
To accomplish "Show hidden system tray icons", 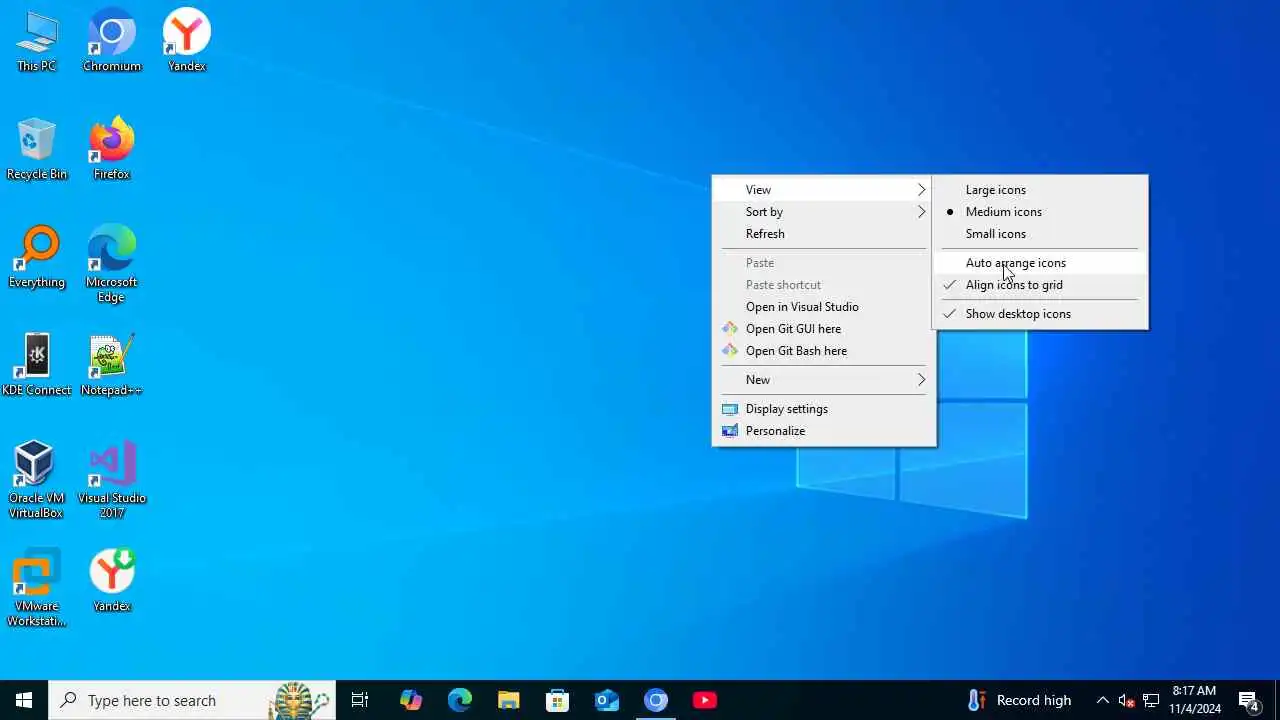I will click(1102, 700).
